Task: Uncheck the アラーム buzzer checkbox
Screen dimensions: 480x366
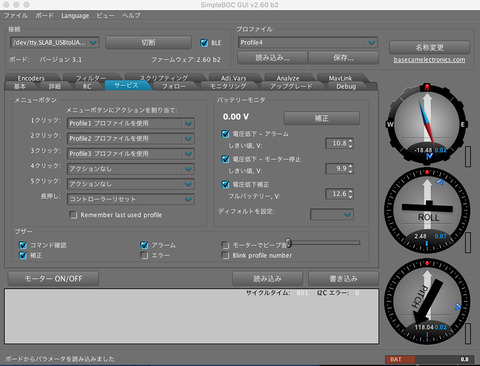Action: 144,245
